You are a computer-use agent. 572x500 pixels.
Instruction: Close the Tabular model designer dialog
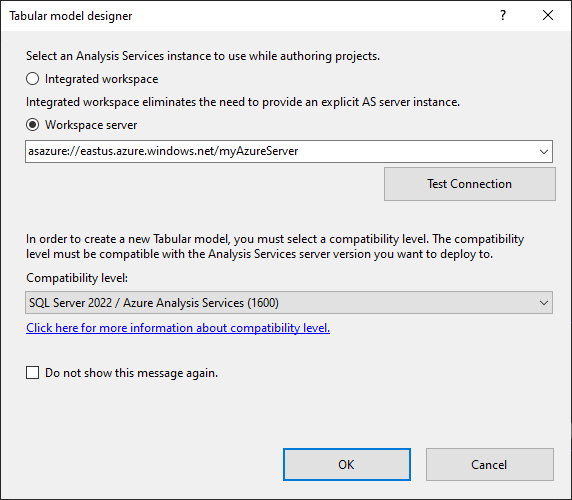pos(548,15)
